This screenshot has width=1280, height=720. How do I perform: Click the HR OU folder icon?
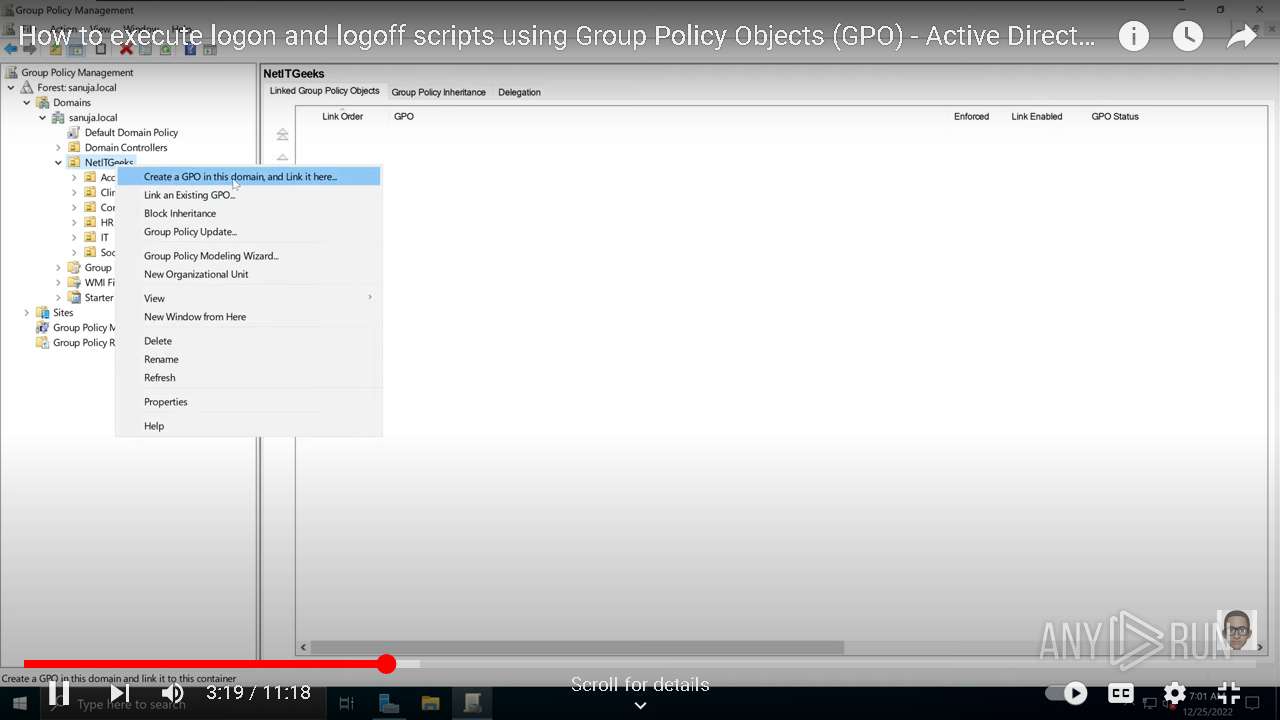click(90, 223)
